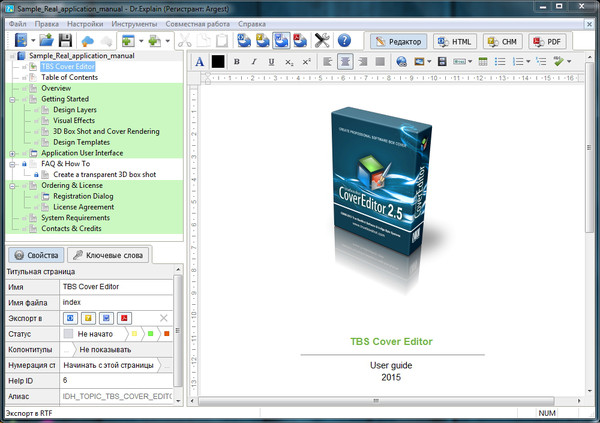
Task: Toggle yellow status flag in Статус row
Action: tap(132, 334)
